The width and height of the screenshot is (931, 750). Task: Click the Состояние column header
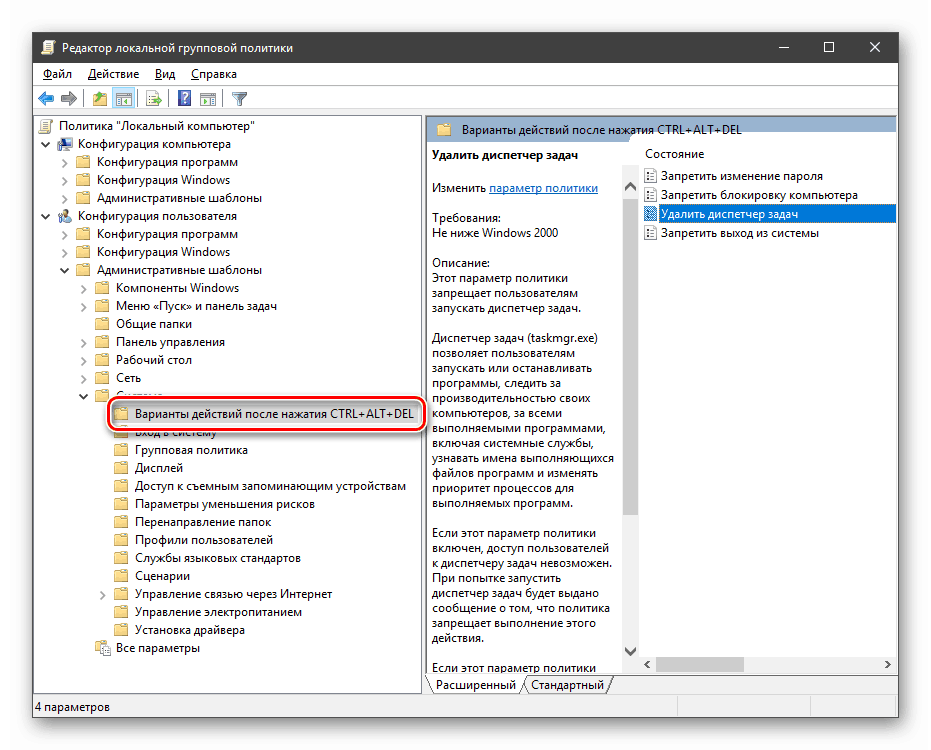[674, 154]
